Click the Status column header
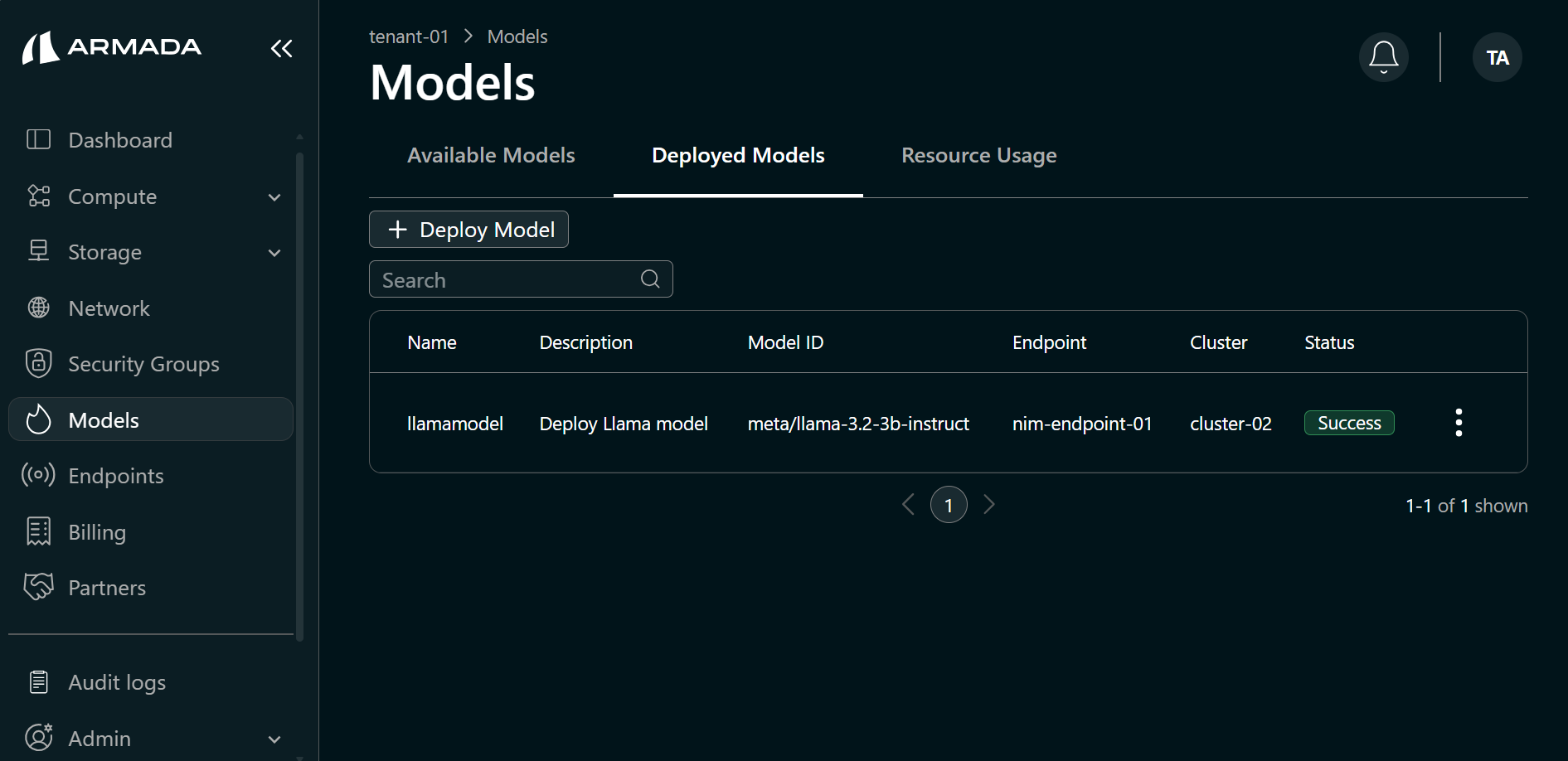 [x=1329, y=342]
